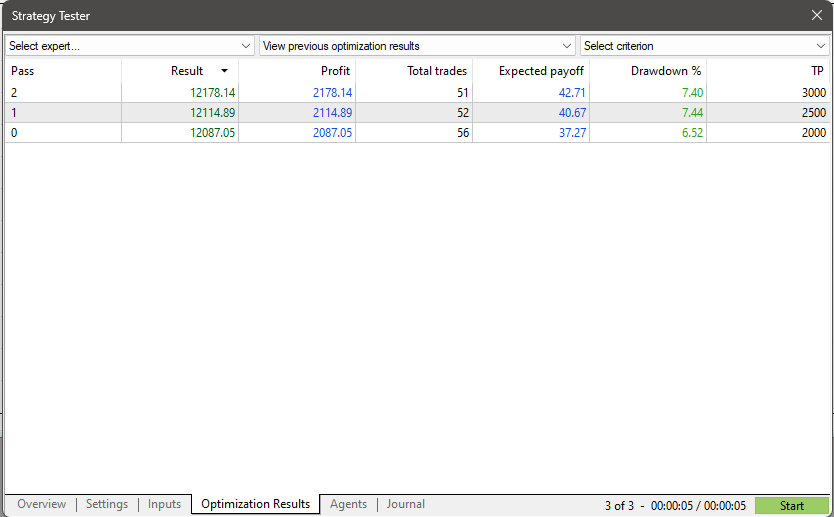
Task: Sort by the Total trades column
Action: pyautogui.click(x=414, y=71)
